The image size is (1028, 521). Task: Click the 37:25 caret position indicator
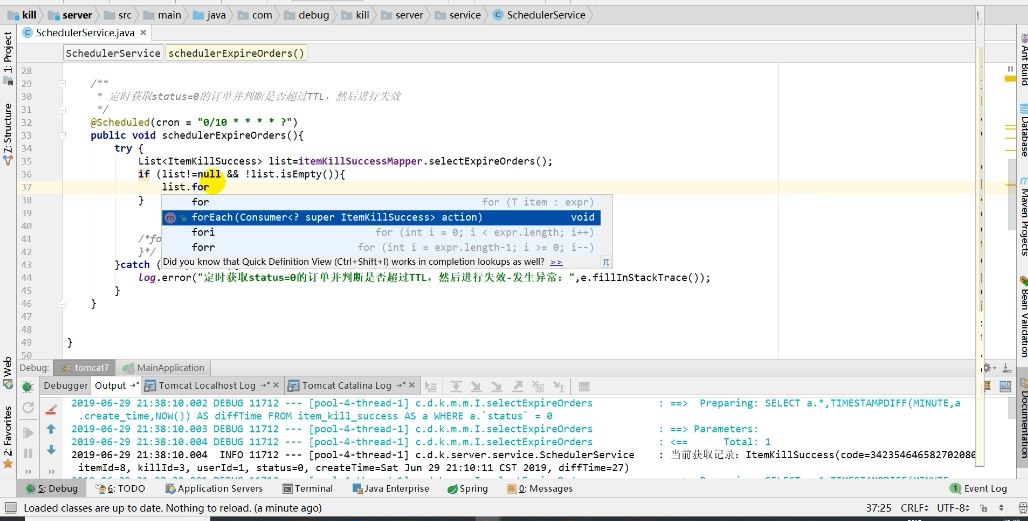click(x=878, y=508)
